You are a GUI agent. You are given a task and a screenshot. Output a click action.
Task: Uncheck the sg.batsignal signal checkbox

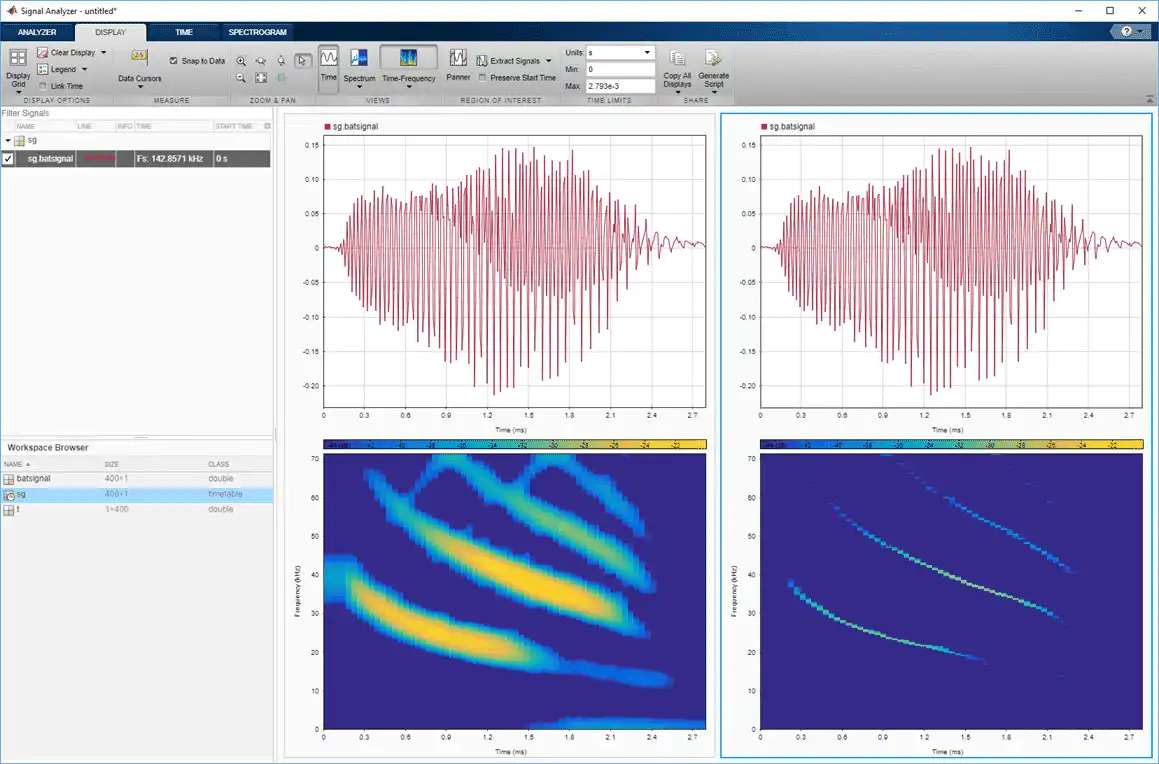(x=8, y=158)
